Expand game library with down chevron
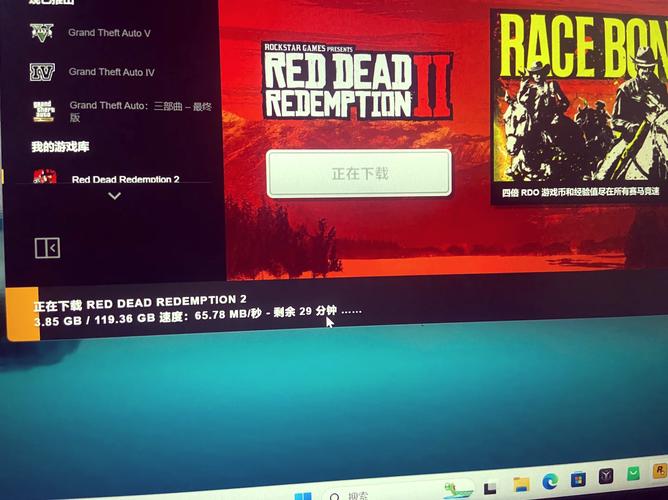668x500 pixels. point(114,196)
